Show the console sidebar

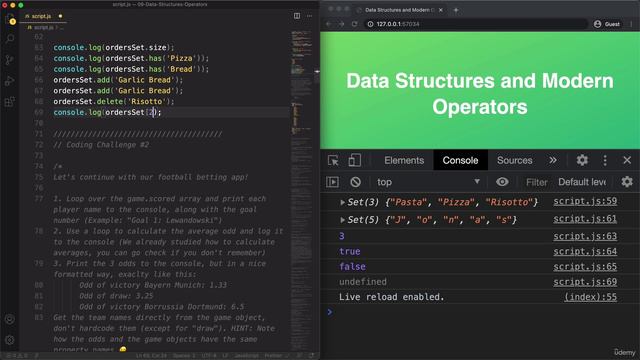pos(332,182)
